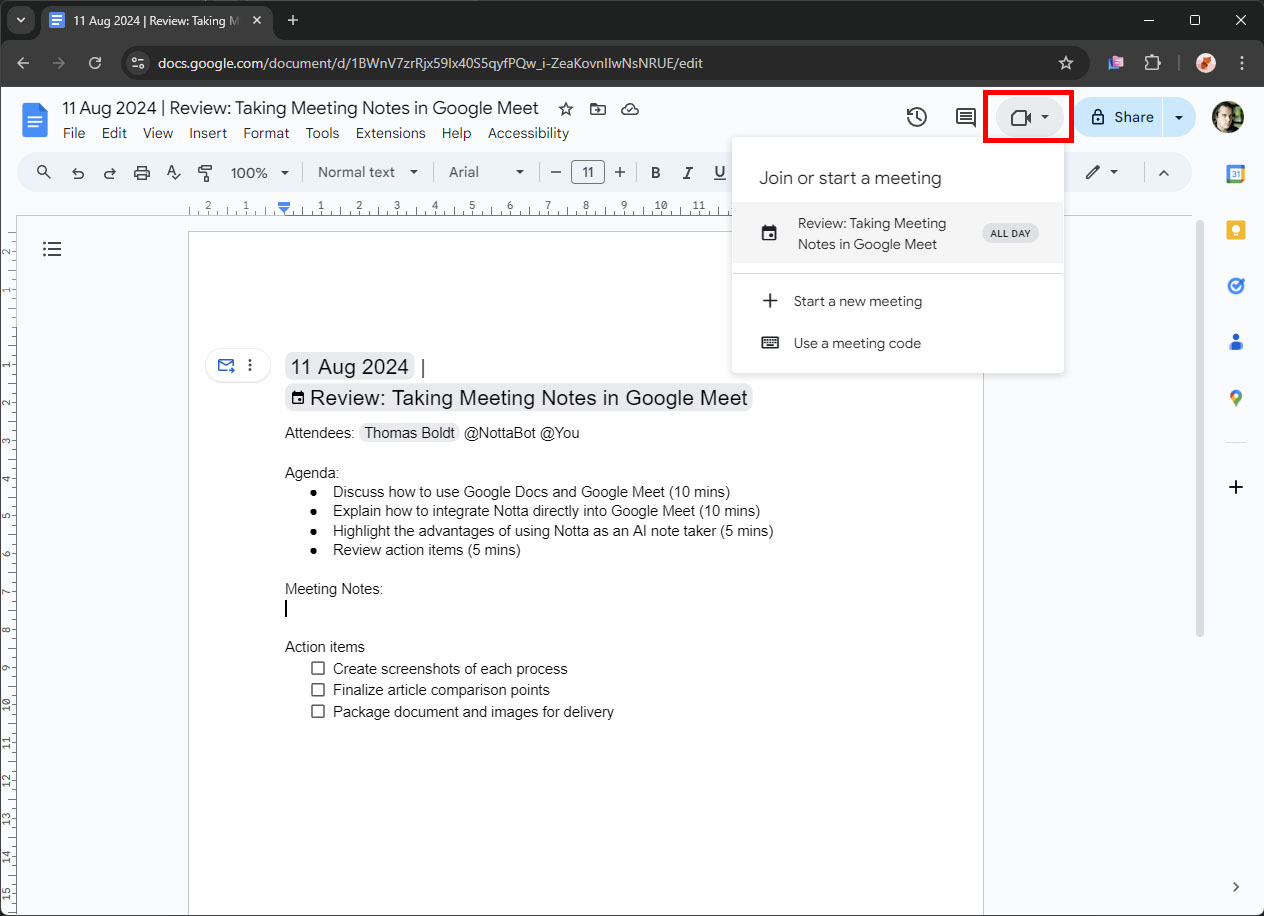
Task: Open the Google account avatar
Action: click(x=1228, y=117)
